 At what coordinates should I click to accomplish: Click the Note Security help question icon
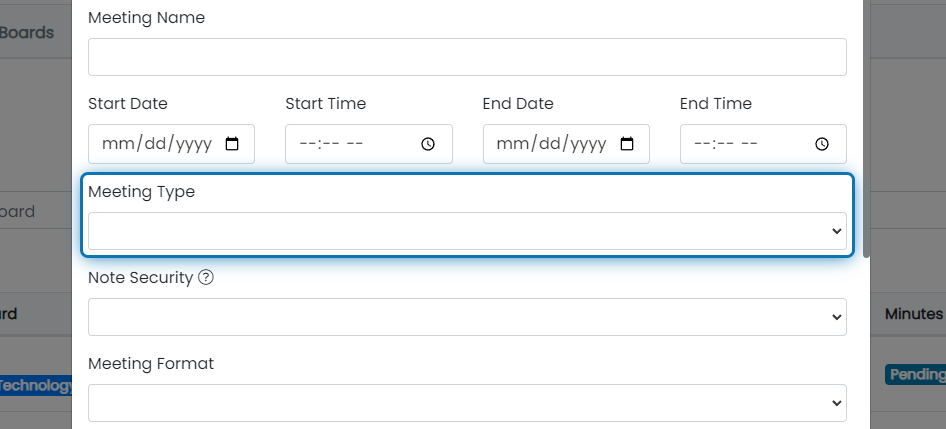click(206, 278)
